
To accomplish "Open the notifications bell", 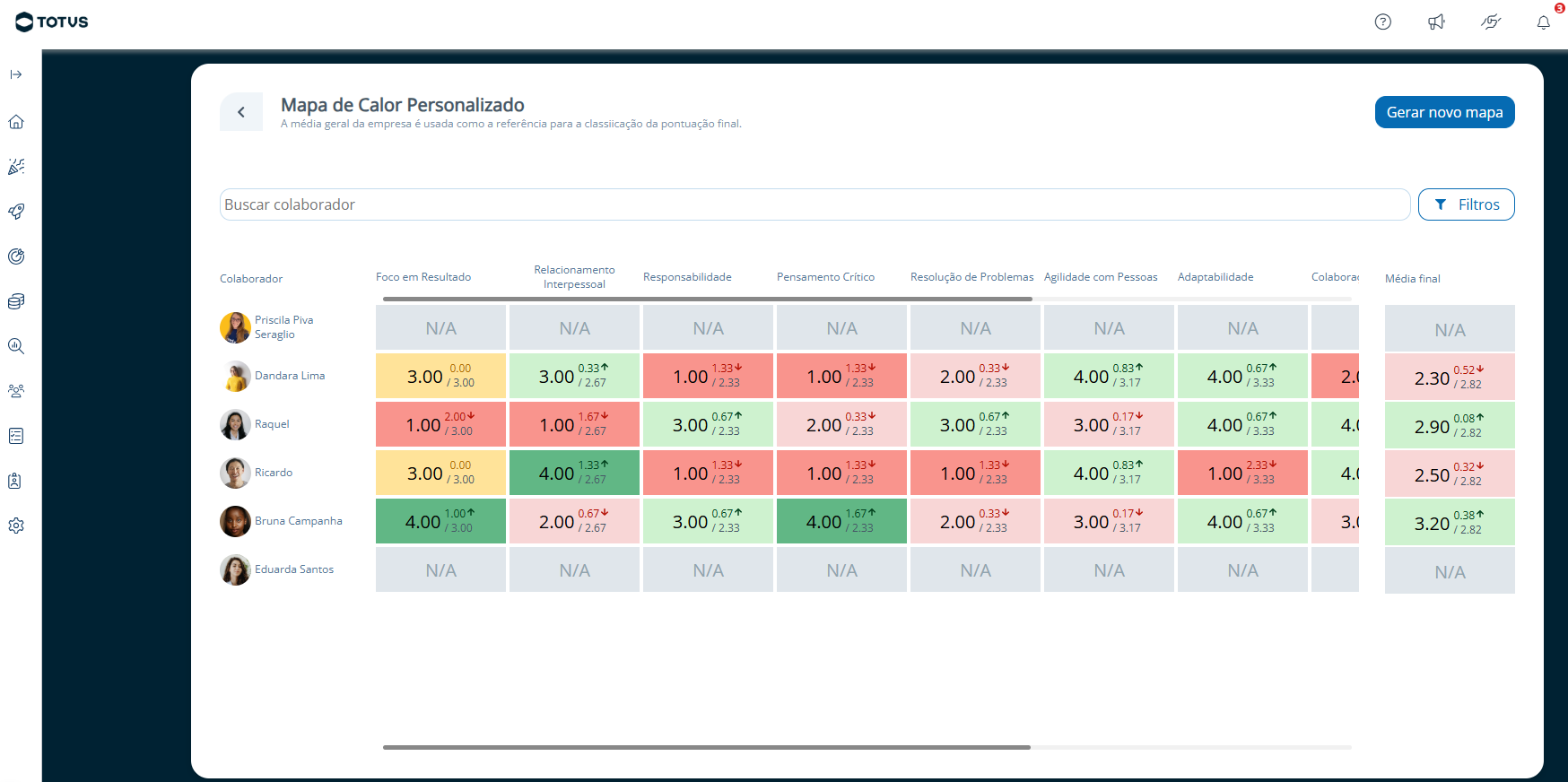I will click(x=1543, y=22).
